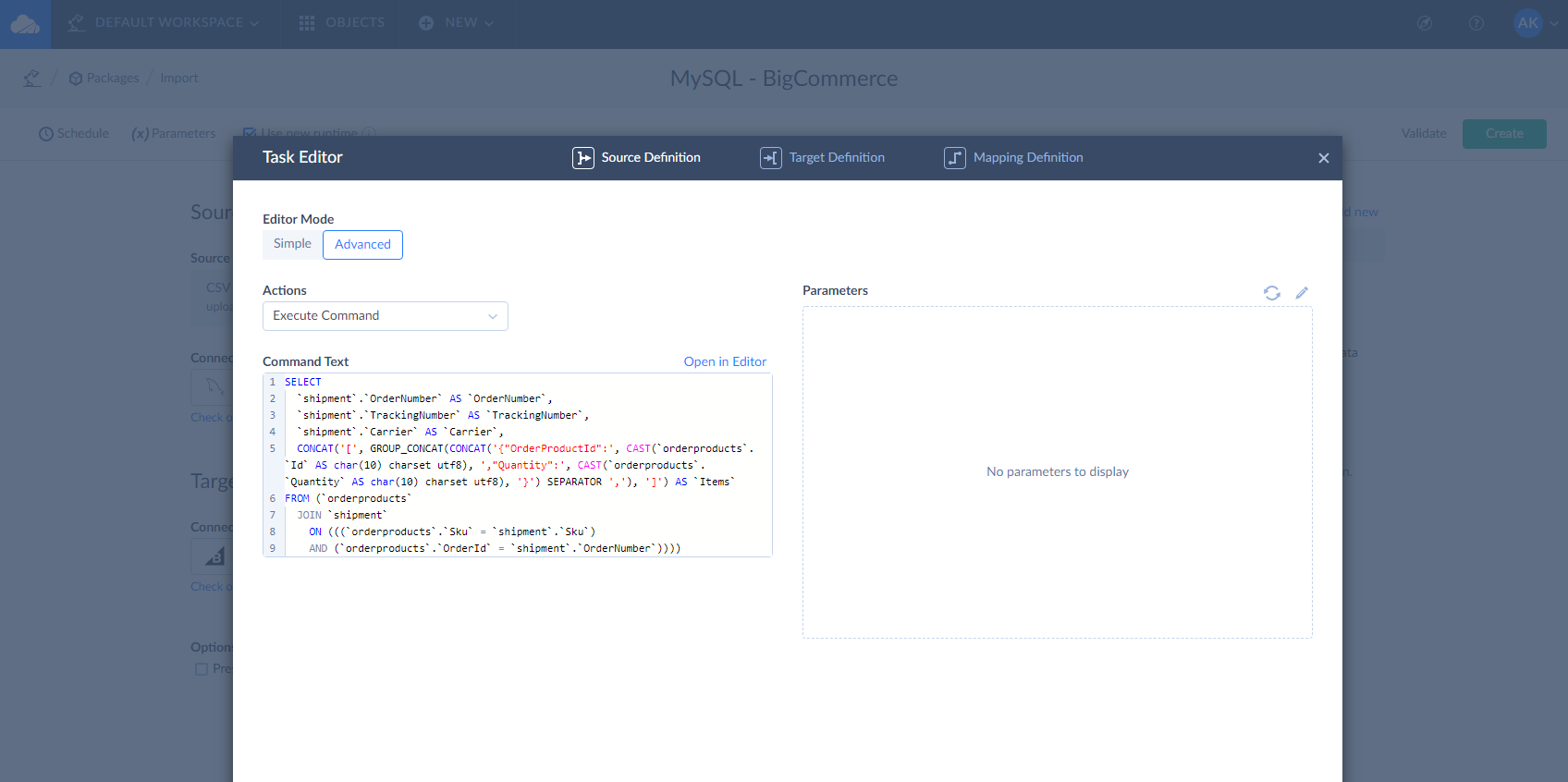Toggle the checkbox under Options in background
The width and height of the screenshot is (1568, 782).
coord(202,669)
